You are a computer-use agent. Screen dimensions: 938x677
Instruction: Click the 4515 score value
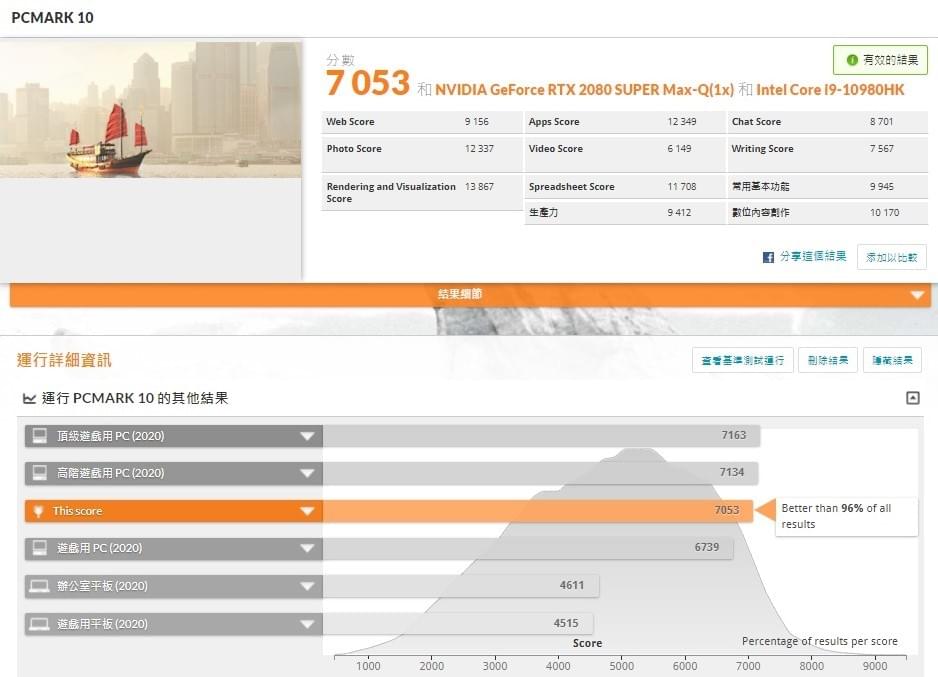(566, 623)
